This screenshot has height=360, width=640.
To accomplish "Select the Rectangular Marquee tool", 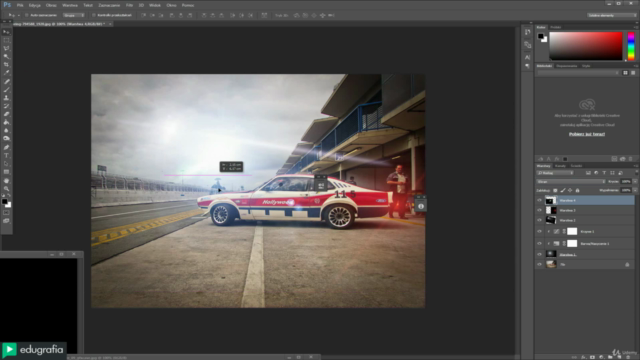I will tap(6, 40).
